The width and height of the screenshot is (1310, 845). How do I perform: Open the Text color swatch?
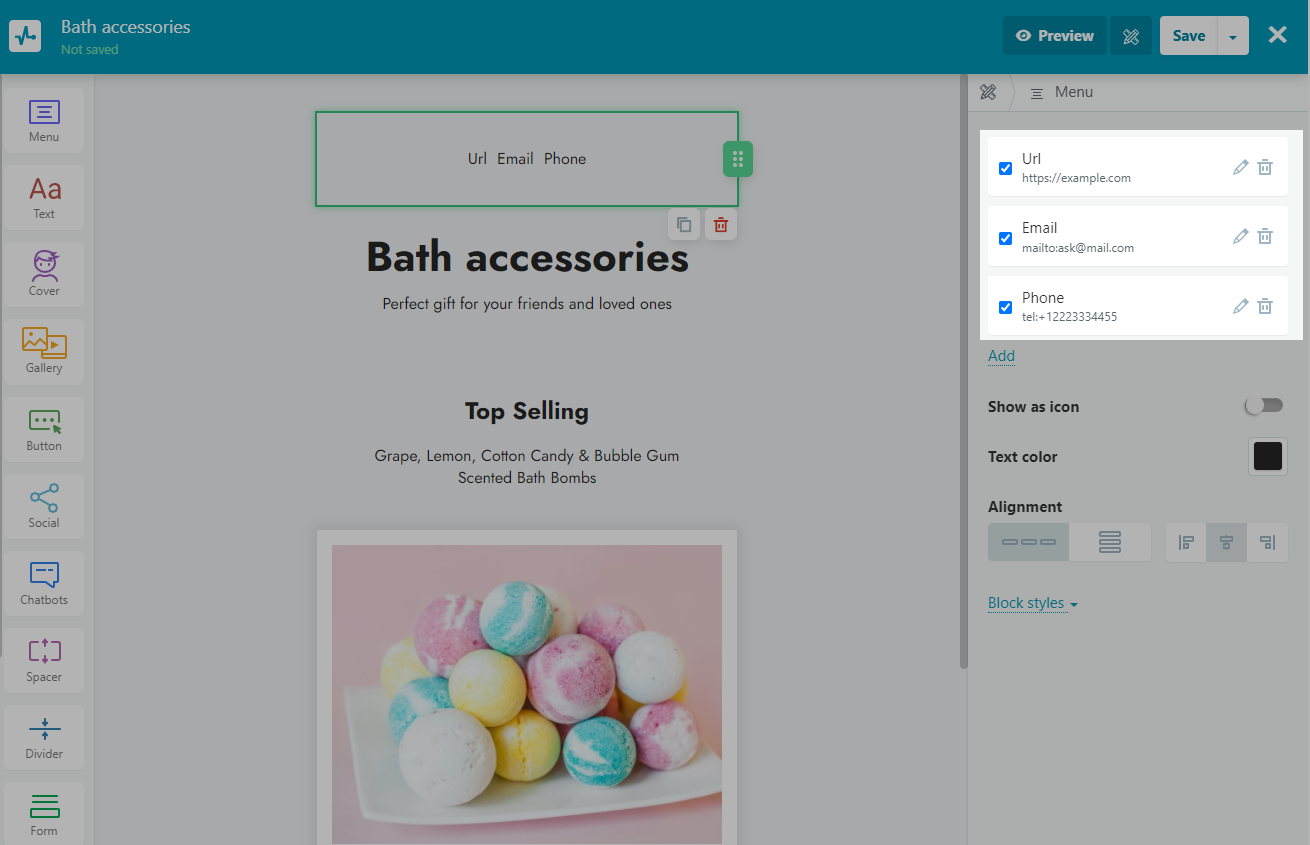(x=1267, y=456)
